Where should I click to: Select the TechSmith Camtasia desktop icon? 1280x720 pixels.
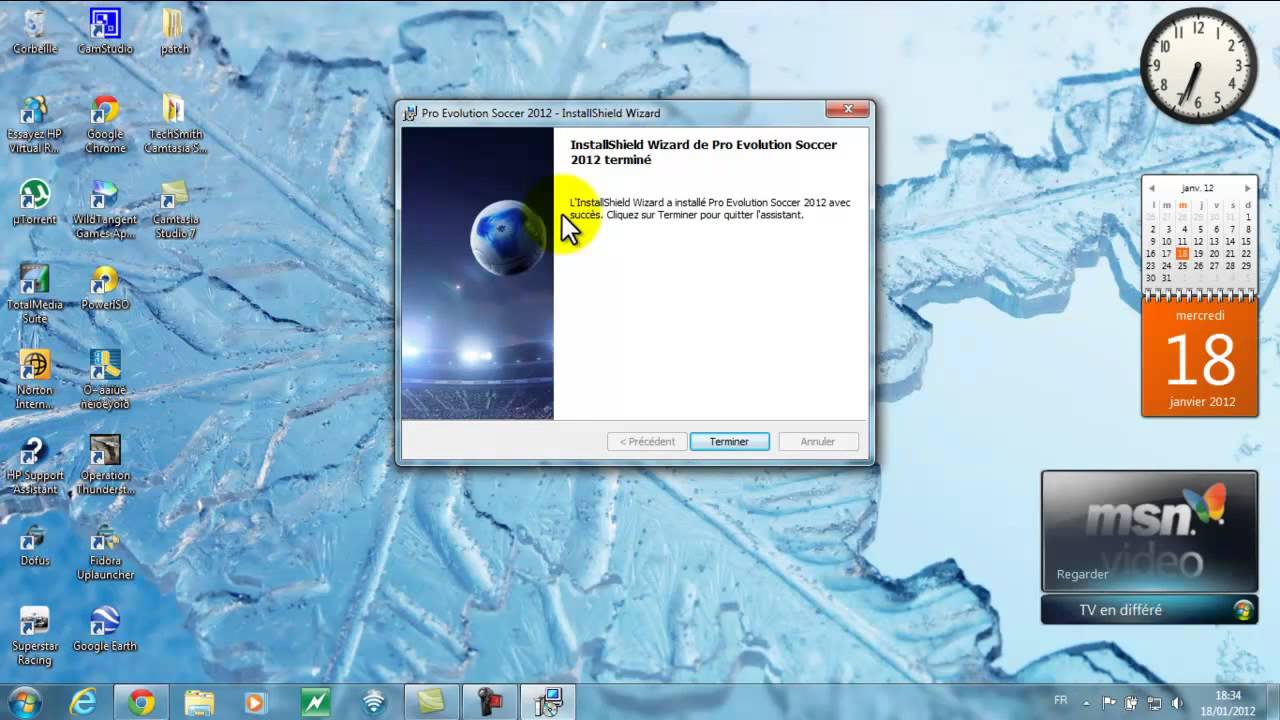(175, 124)
